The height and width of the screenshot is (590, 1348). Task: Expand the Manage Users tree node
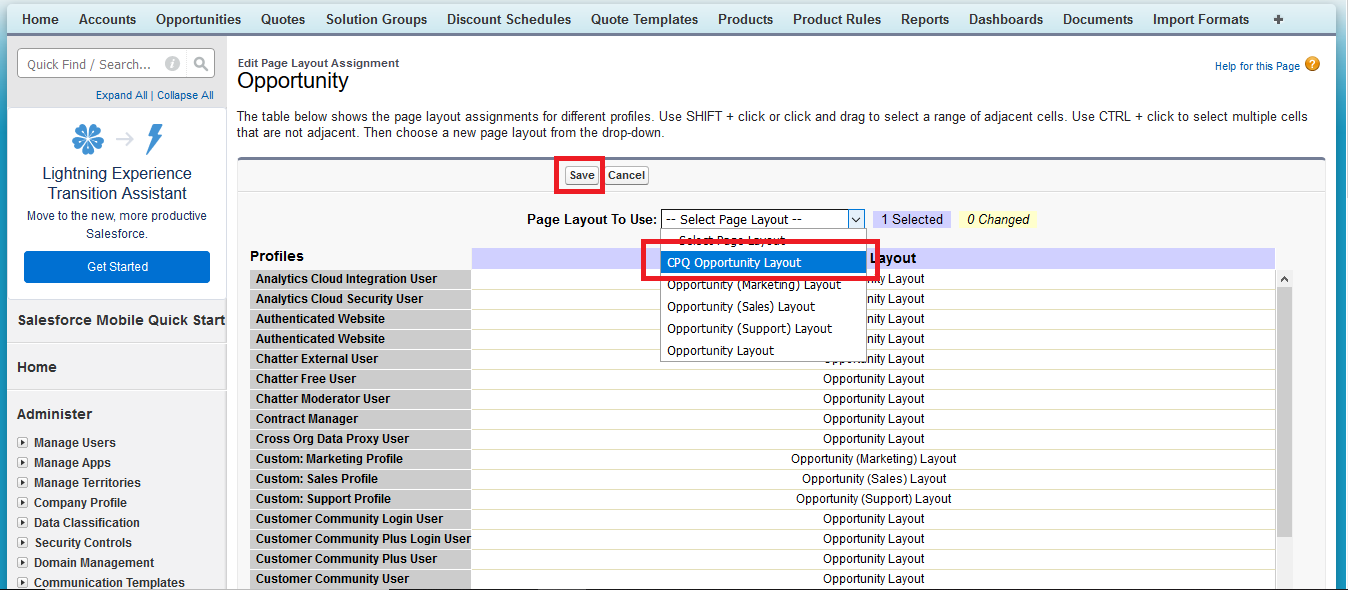tap(23, 443)
